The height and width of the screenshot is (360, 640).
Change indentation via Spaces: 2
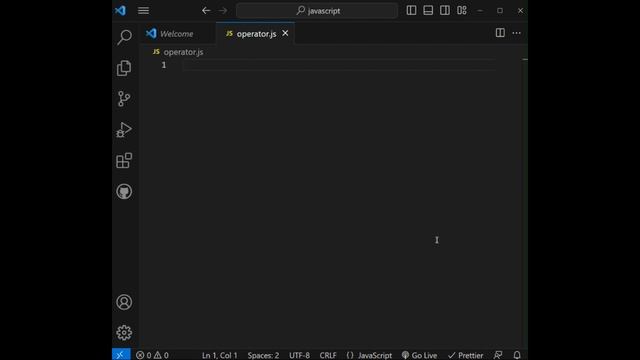263,355
